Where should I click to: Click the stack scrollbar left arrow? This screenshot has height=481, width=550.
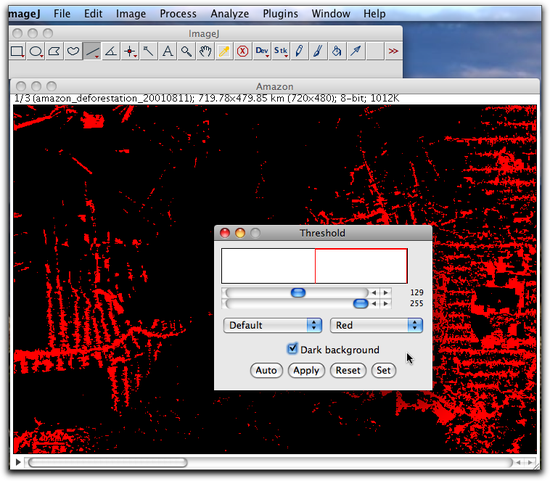519,462
